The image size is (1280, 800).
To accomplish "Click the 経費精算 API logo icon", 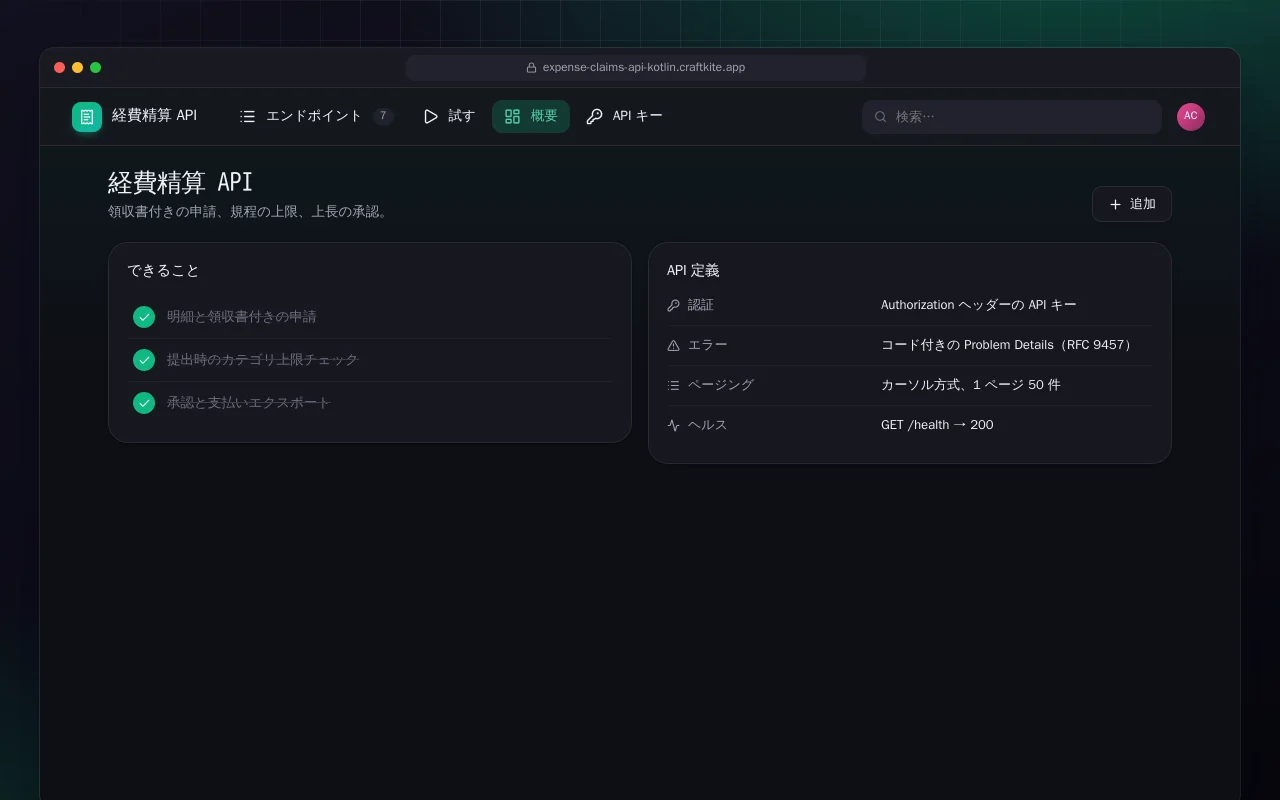I will click(87, 117).
